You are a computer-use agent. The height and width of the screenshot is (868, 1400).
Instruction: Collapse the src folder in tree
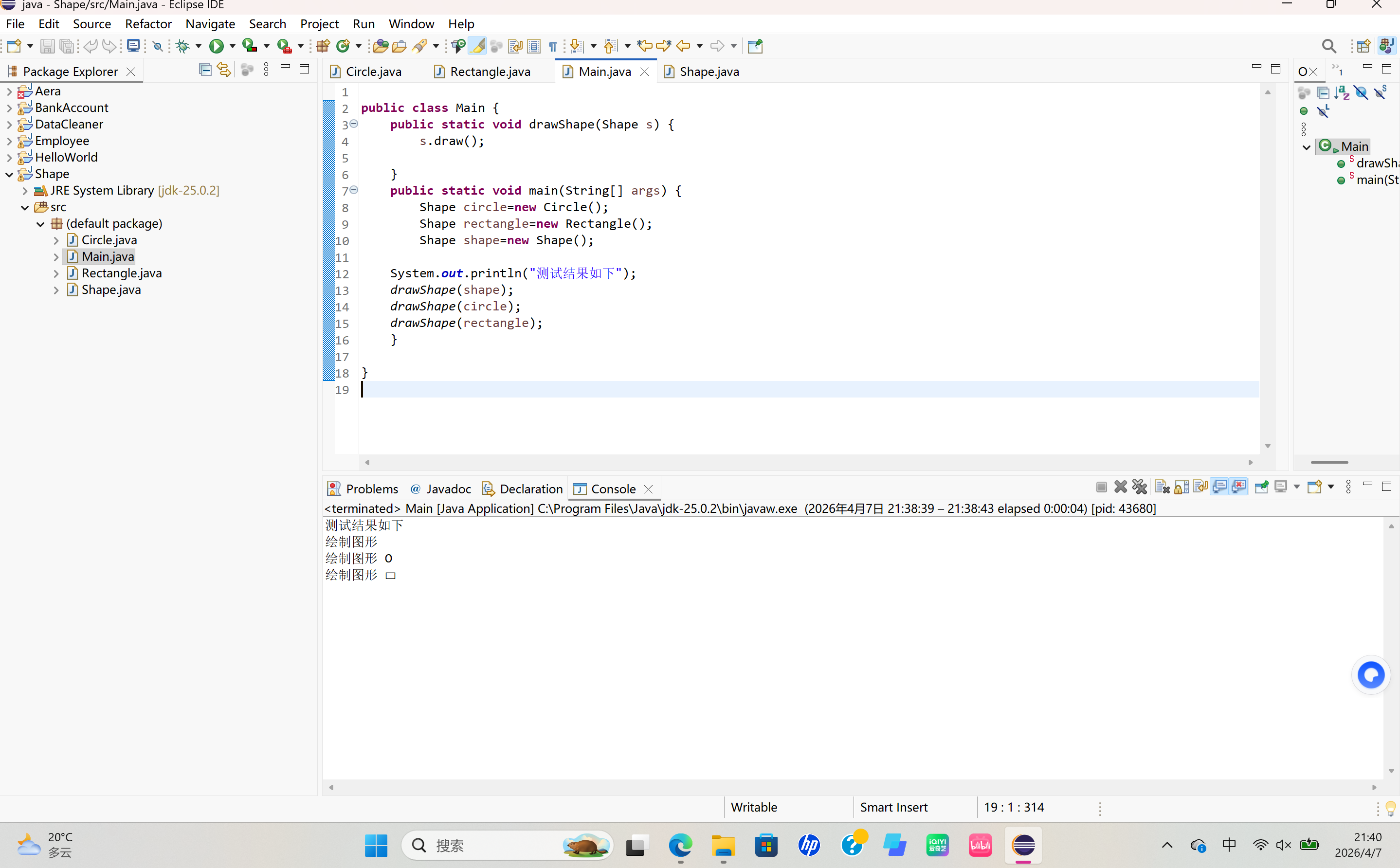(x=25, y=207)
